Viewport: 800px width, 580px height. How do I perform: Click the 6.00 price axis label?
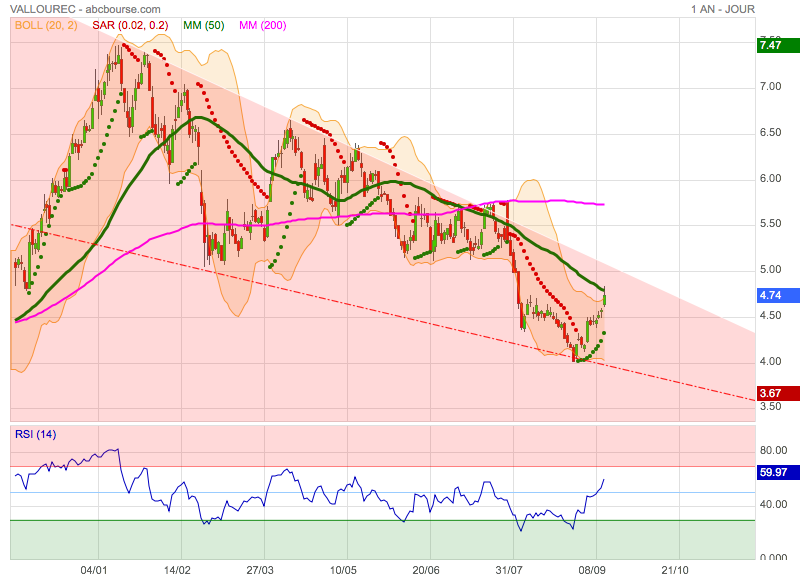coord(770,178)
